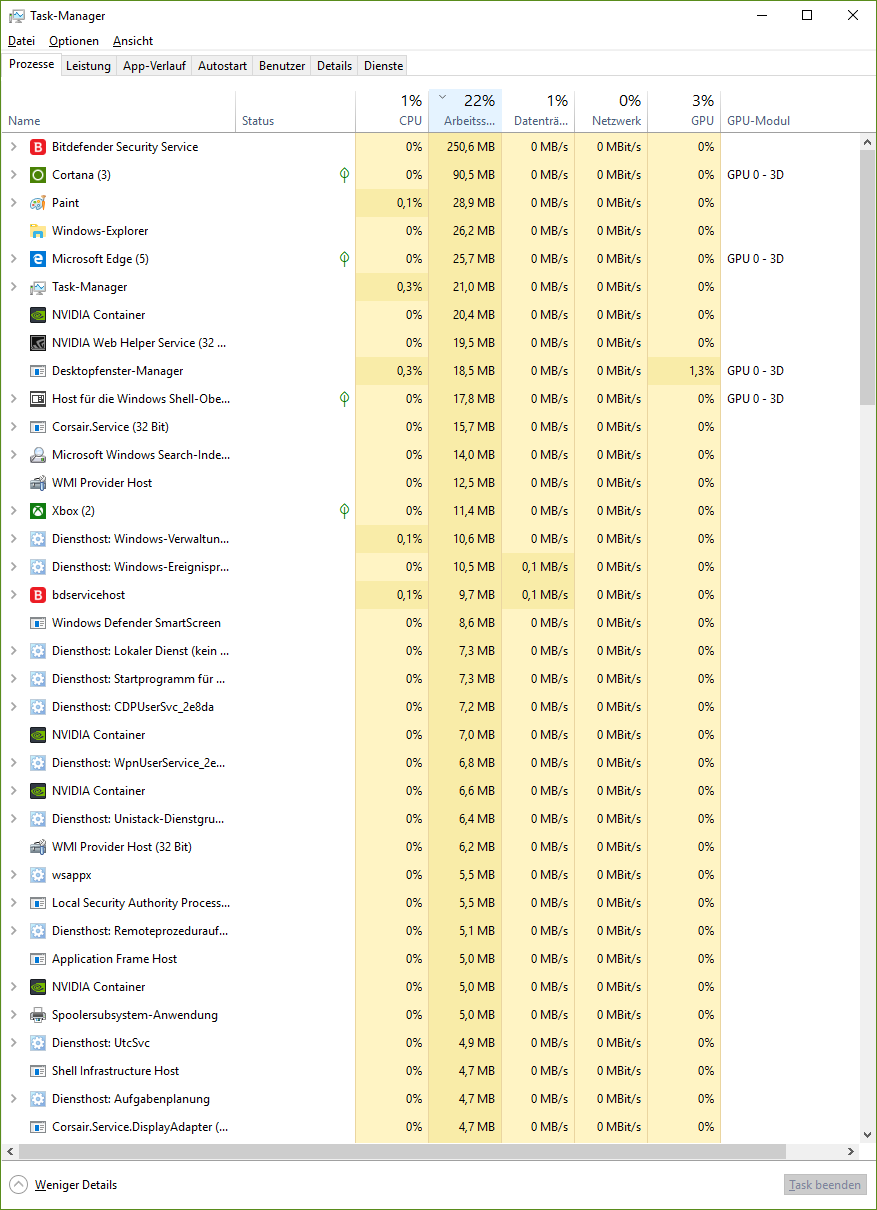Click the 250,6 MB memory value
The width and height of the screenshot is (877, 1210).
[x=470, y=147]
